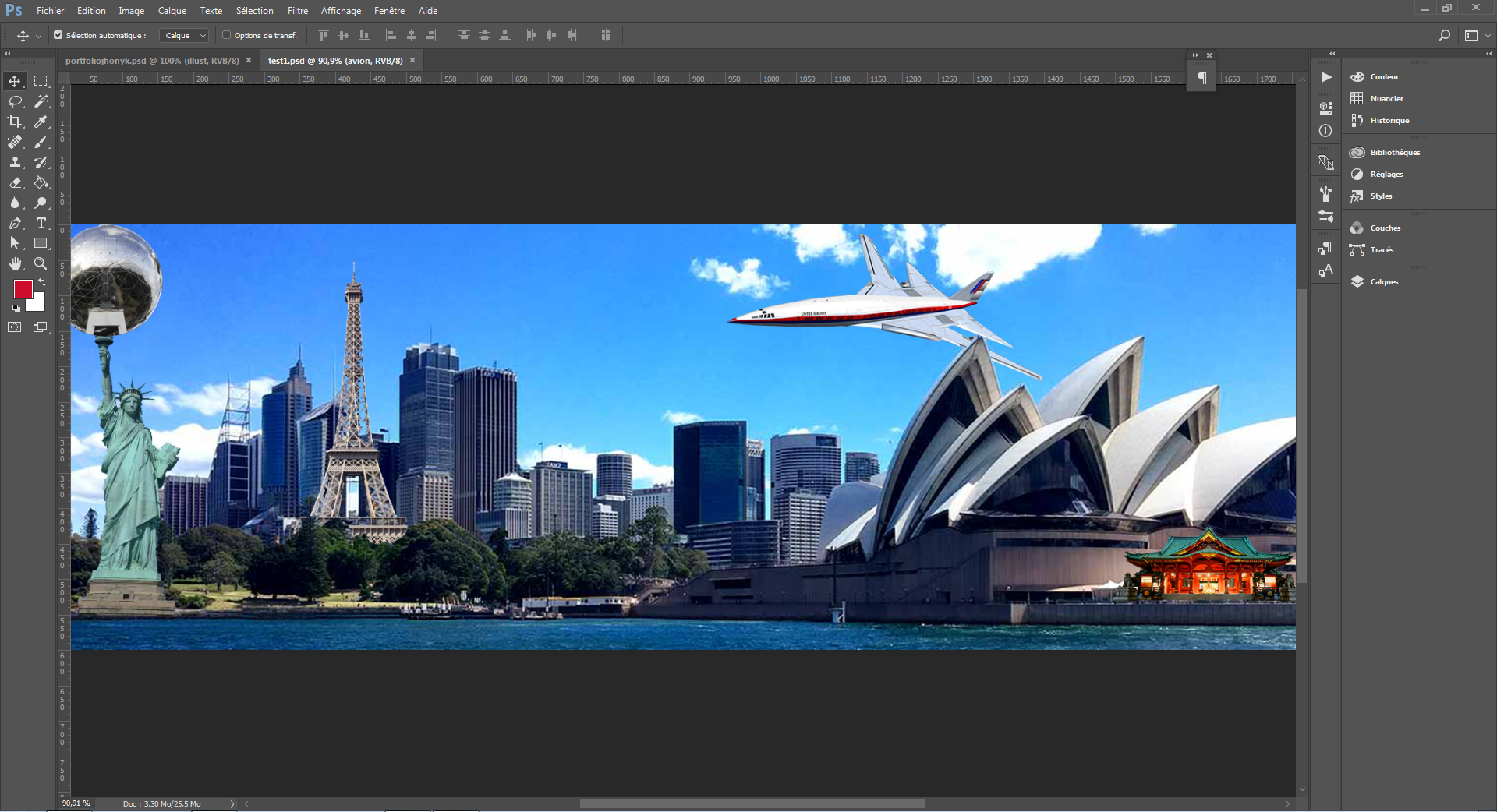Click the red foreground color swatch
Viewport: 1497px width, 812px height.
[x=22, y=288]
